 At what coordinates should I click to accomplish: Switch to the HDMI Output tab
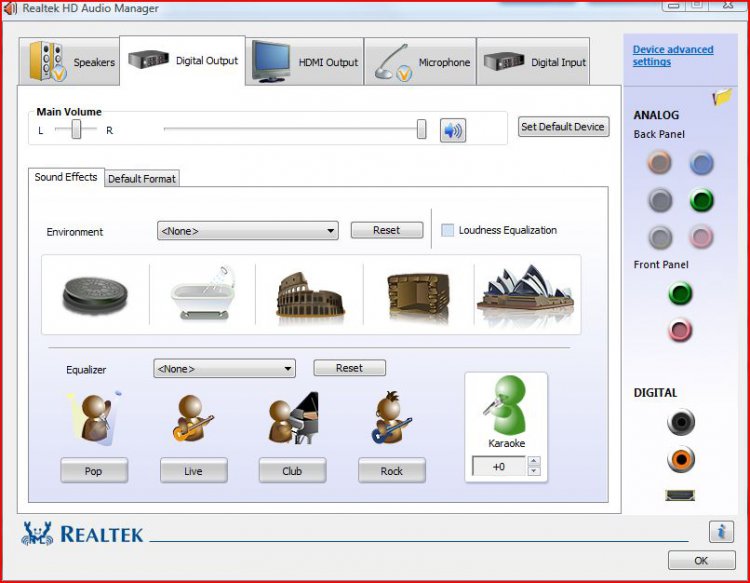tap(305, 62)
